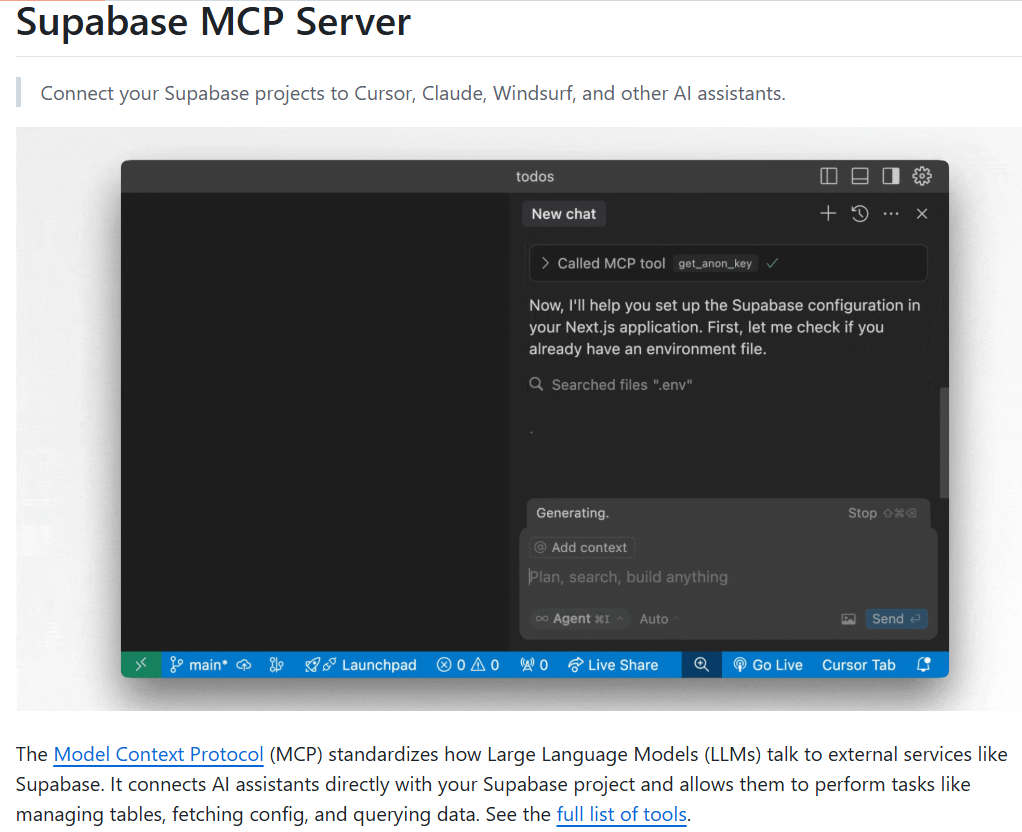
Task: Click the todos window title
Action: tap(534, 176)
